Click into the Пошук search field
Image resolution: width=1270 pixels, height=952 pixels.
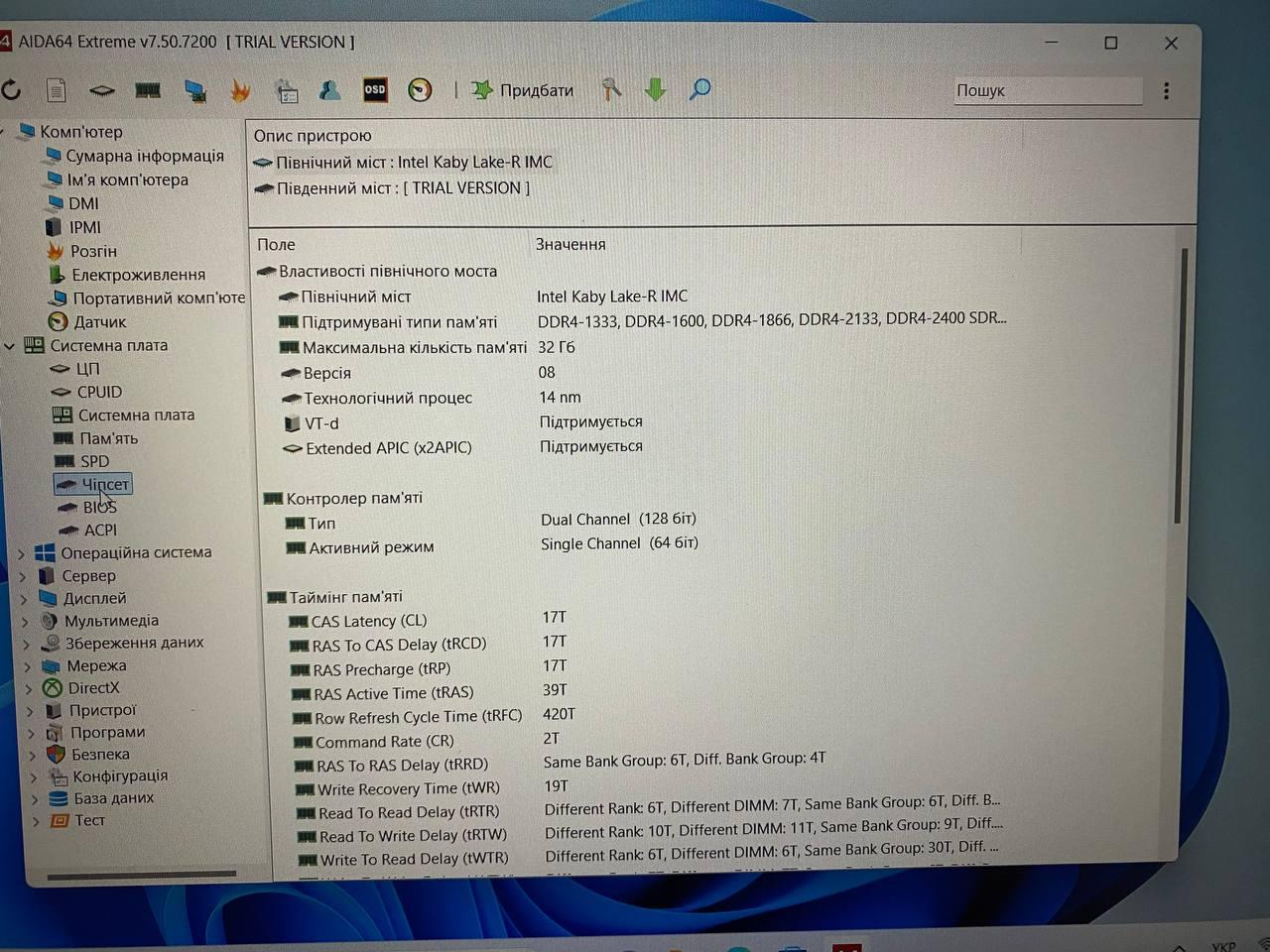point(1047,90)
